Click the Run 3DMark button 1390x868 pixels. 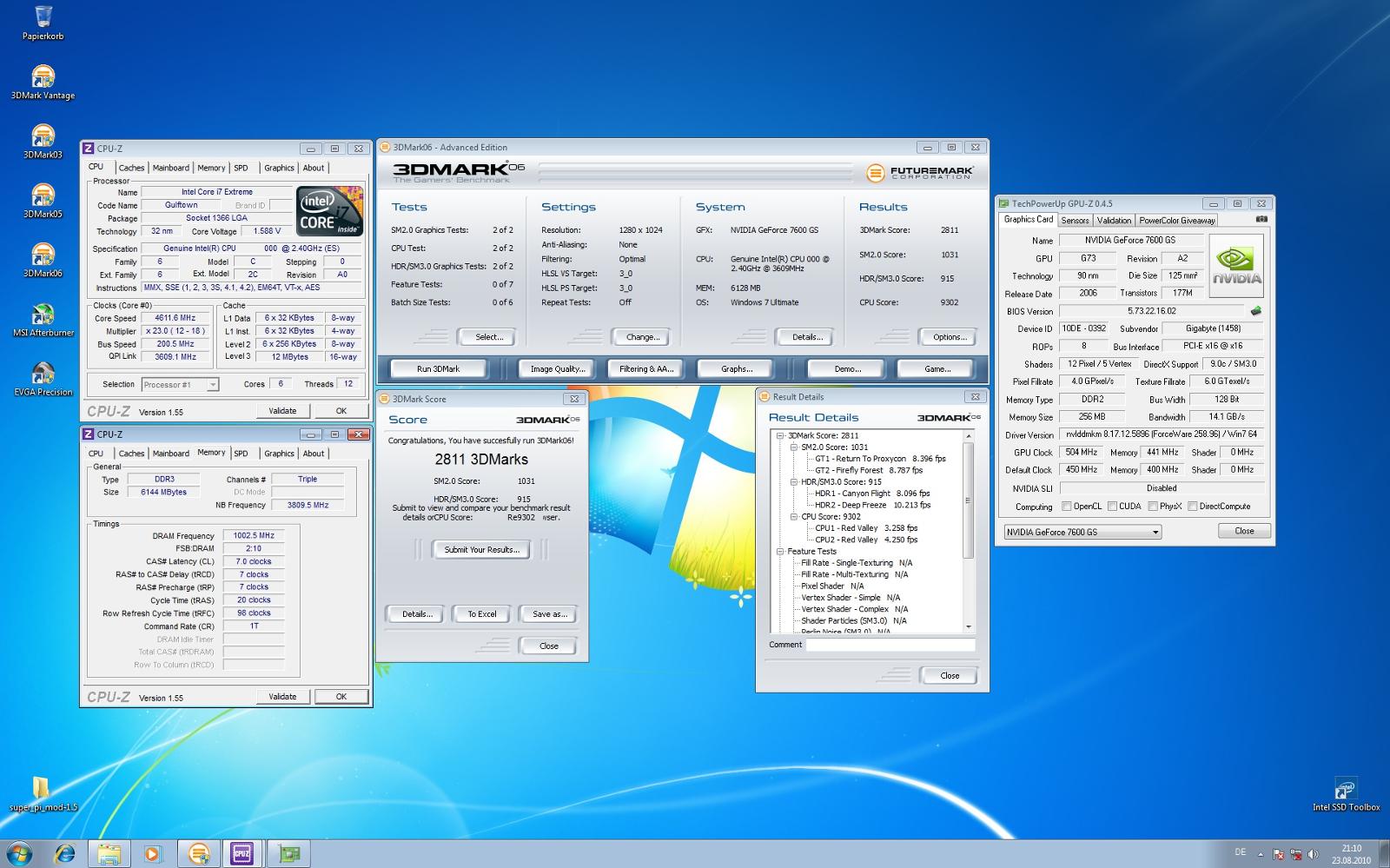coord(438,368)
